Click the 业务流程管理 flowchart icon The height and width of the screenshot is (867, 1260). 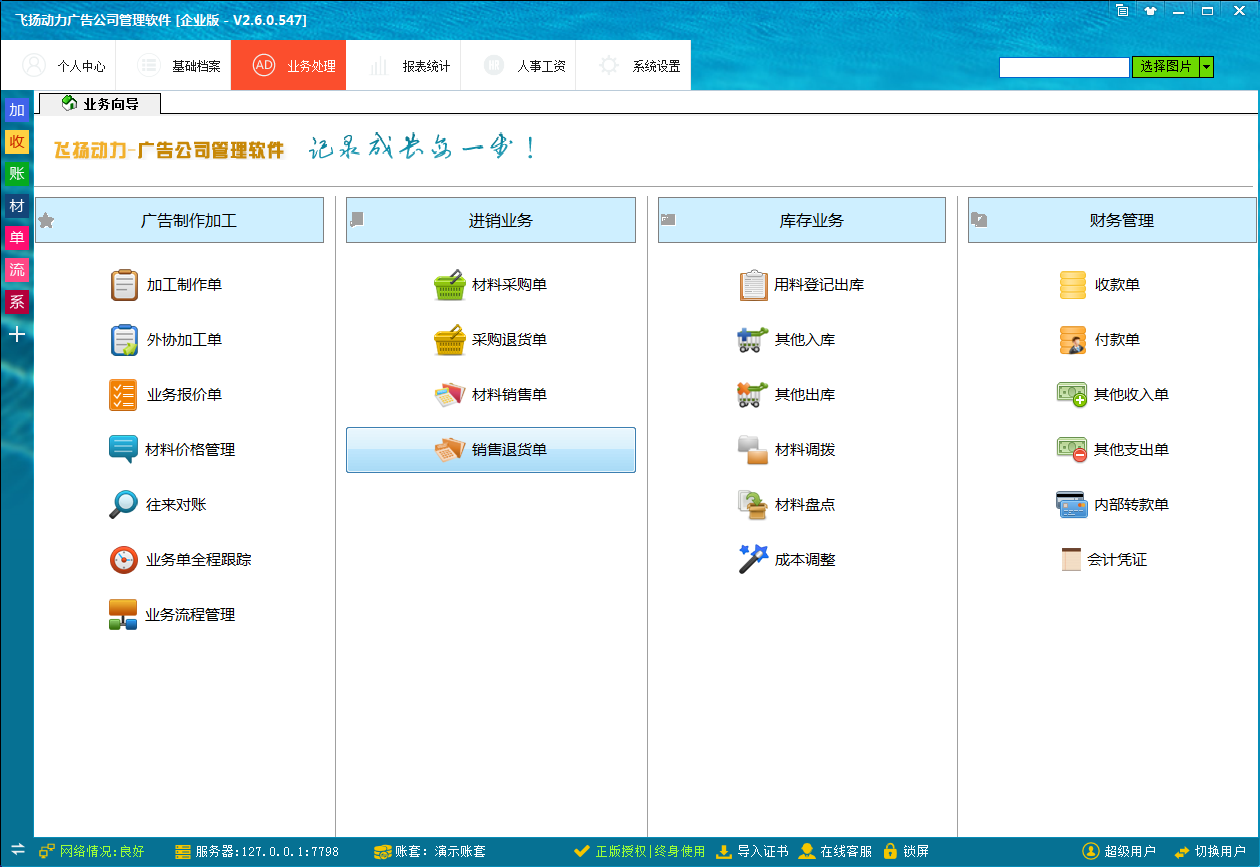123,614
